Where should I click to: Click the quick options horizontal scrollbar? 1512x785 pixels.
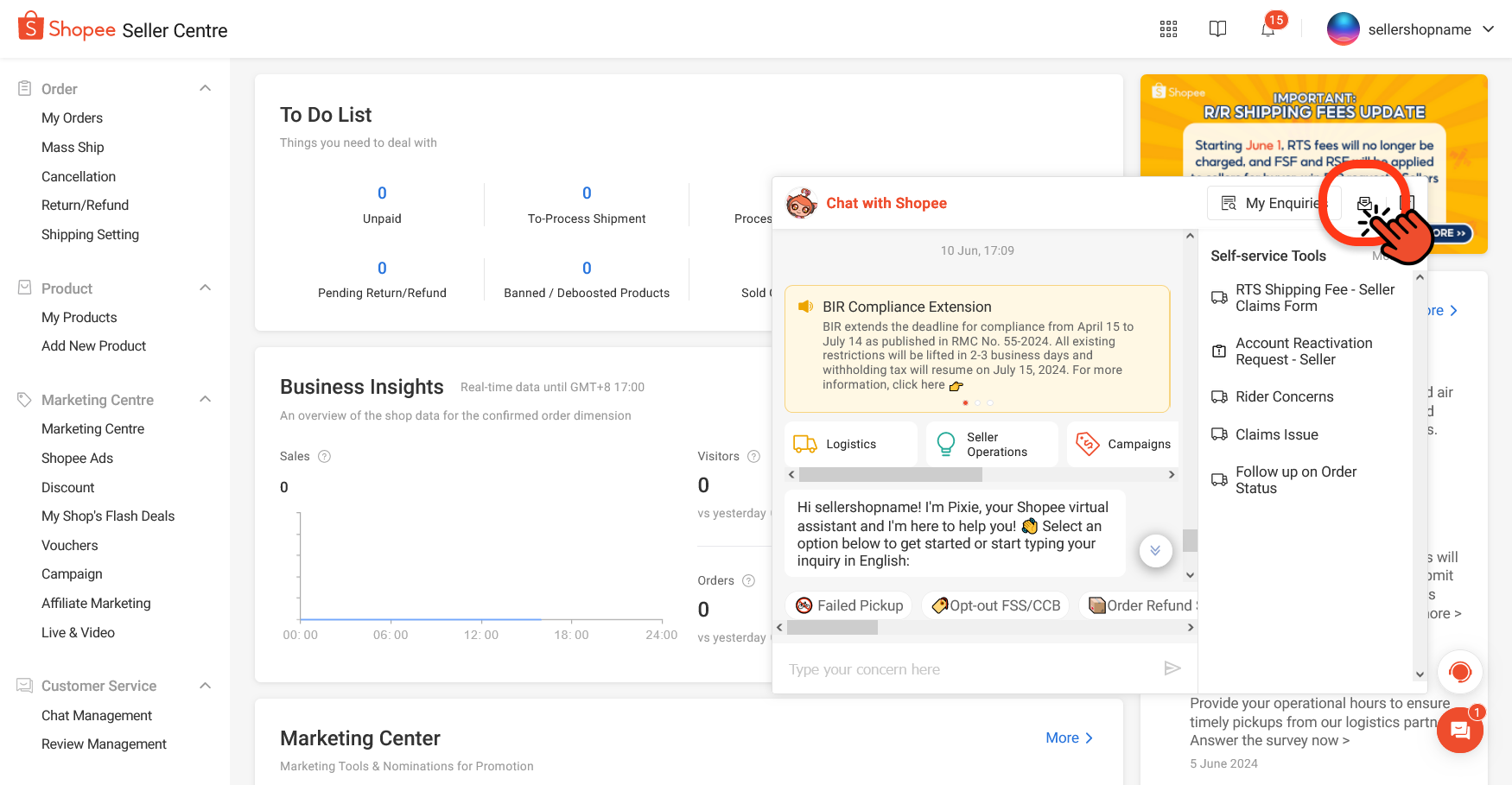(832, 628)
